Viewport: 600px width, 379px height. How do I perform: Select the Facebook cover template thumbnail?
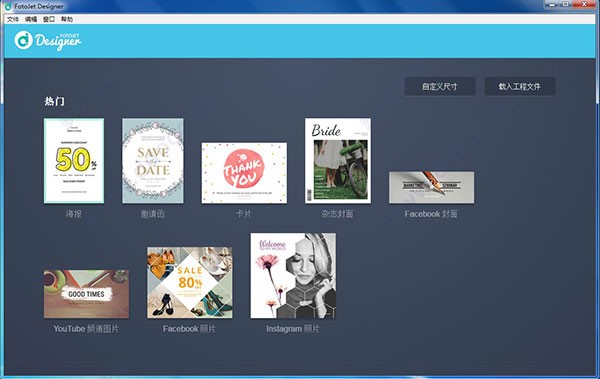[432, 188]
